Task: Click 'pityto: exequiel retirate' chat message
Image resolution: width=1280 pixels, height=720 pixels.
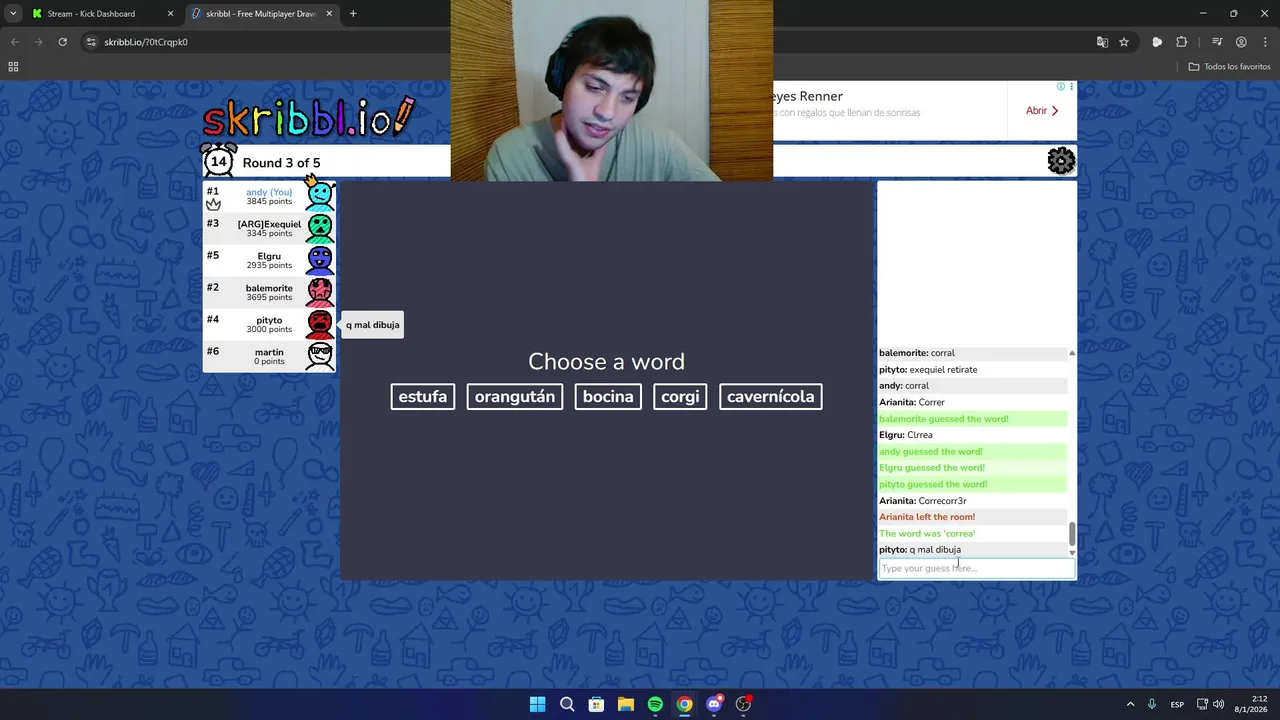Action: pyautogui.click(x=928, y=369)
